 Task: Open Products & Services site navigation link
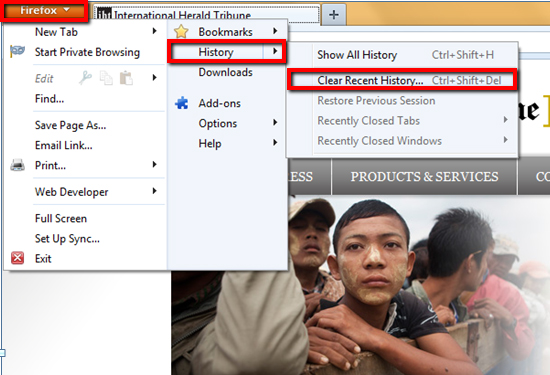click(x=424, y=176)
